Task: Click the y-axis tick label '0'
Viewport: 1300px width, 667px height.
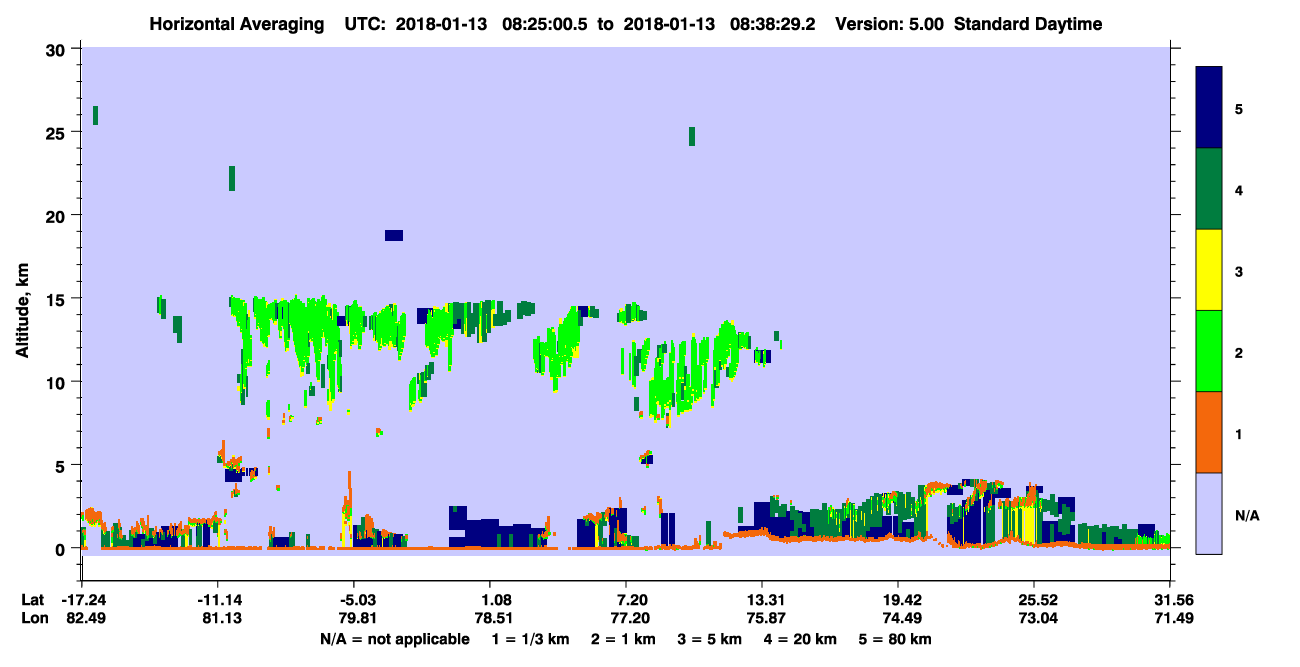Action: [62, 548]
